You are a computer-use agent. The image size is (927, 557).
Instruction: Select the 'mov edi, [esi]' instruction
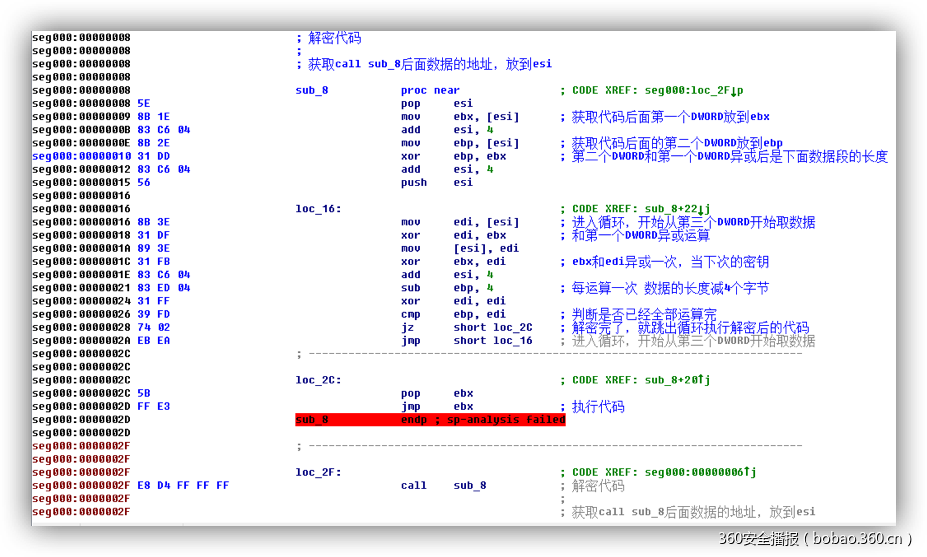click(x=460, y=222)
